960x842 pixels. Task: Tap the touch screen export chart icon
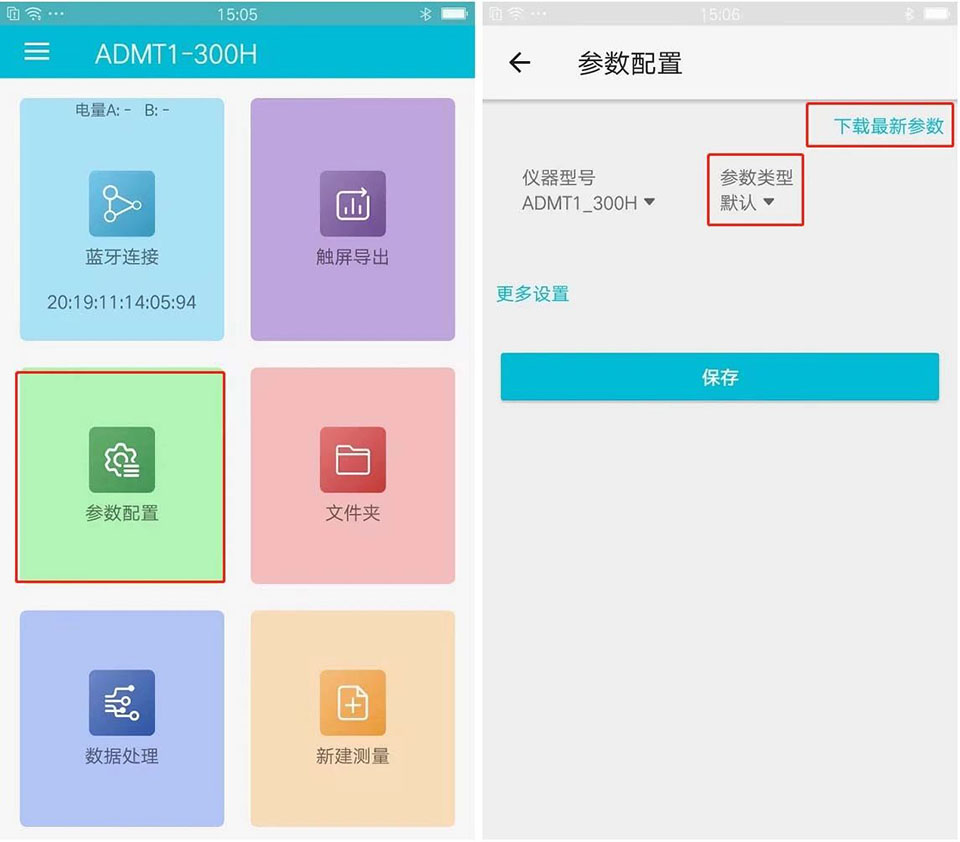(x=353, y=203)
